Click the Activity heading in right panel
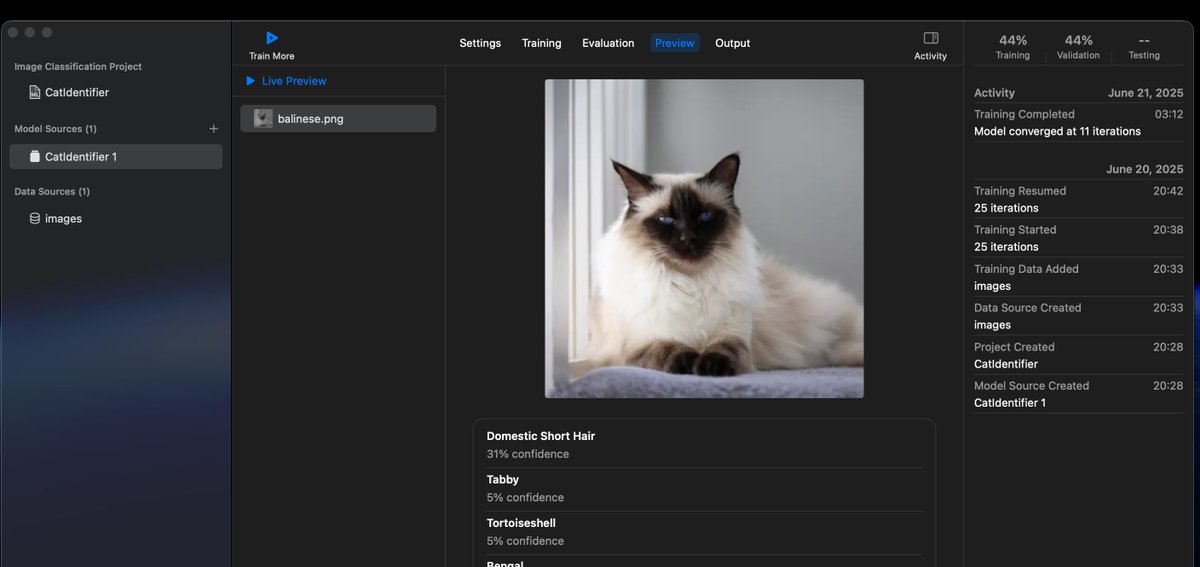 point(994,93)
